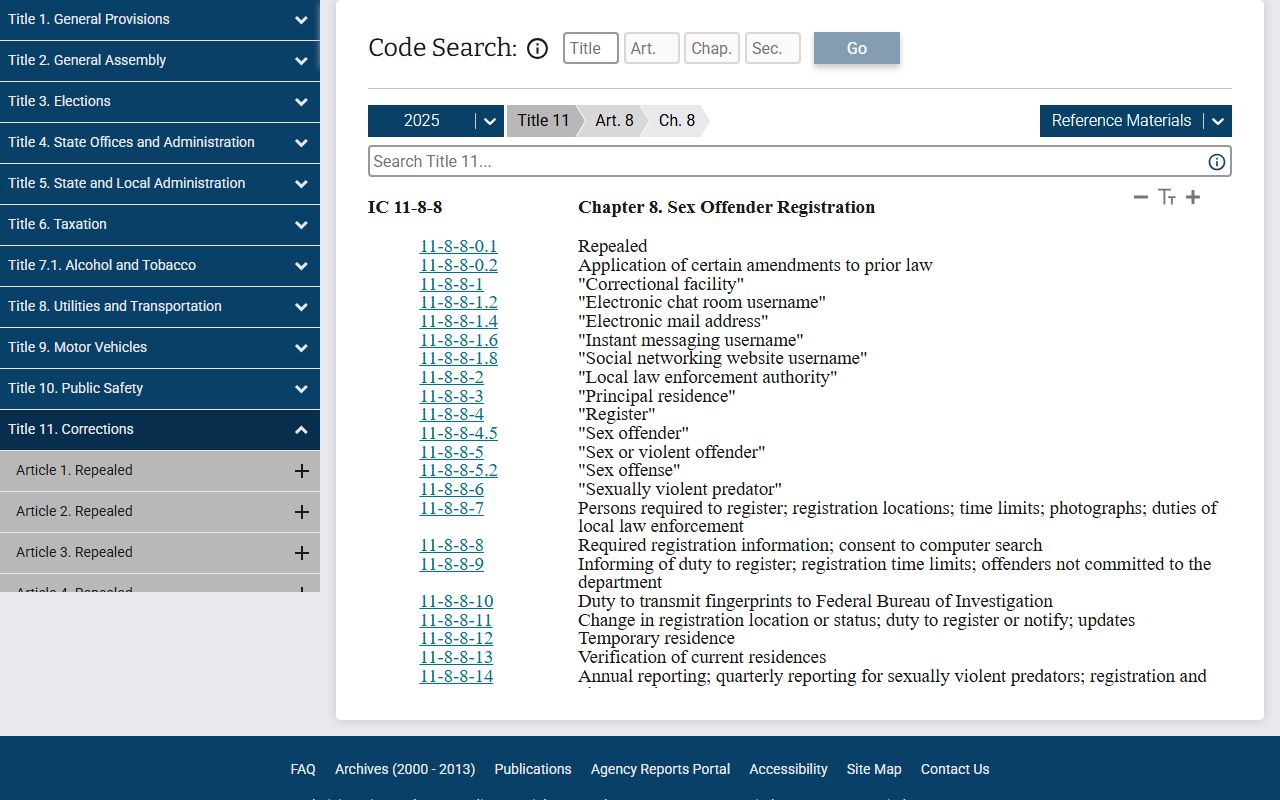Open the FAQ footer link

click(303, 769)
